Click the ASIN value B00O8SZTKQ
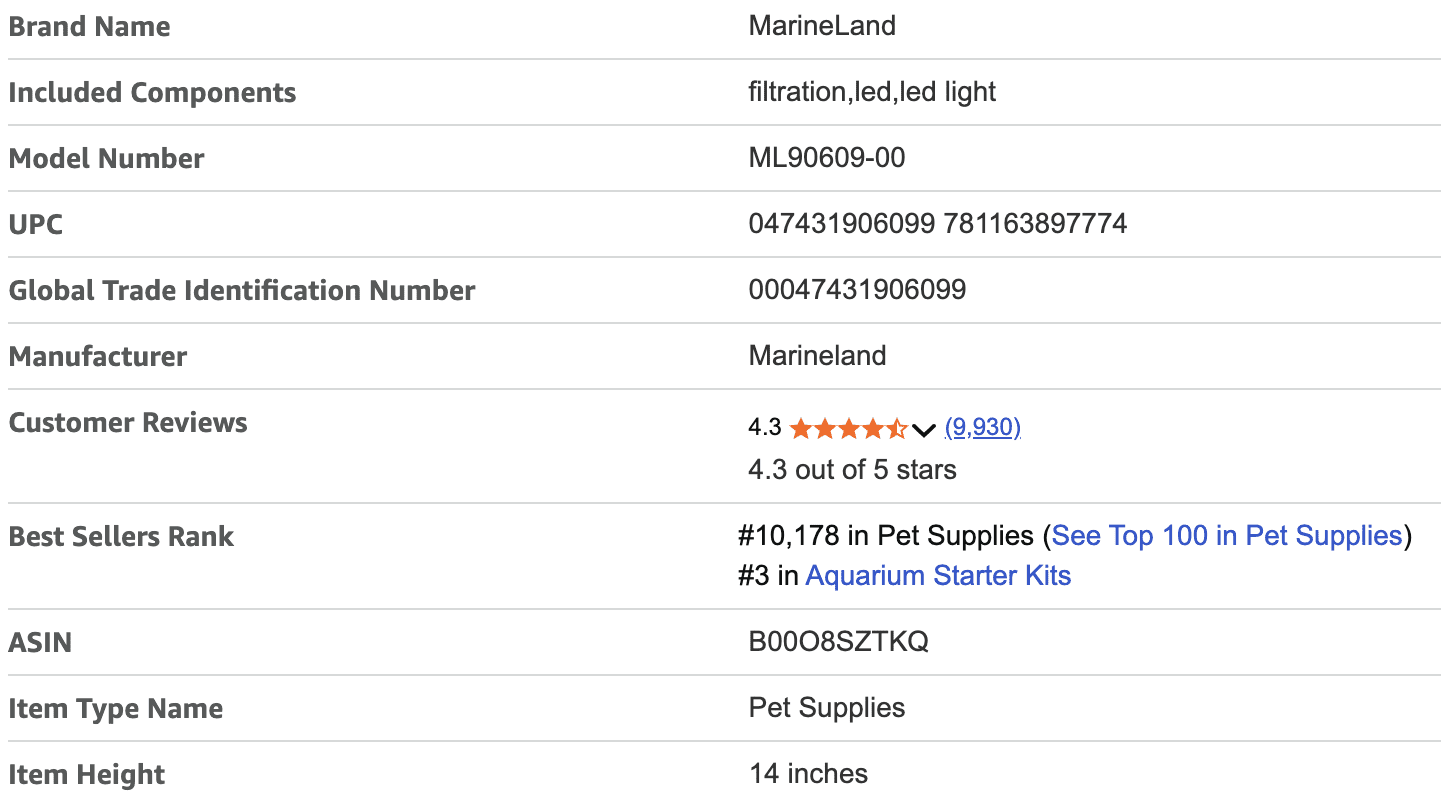This screenshot has width=1450, height=806. click(x=838, y=642)
